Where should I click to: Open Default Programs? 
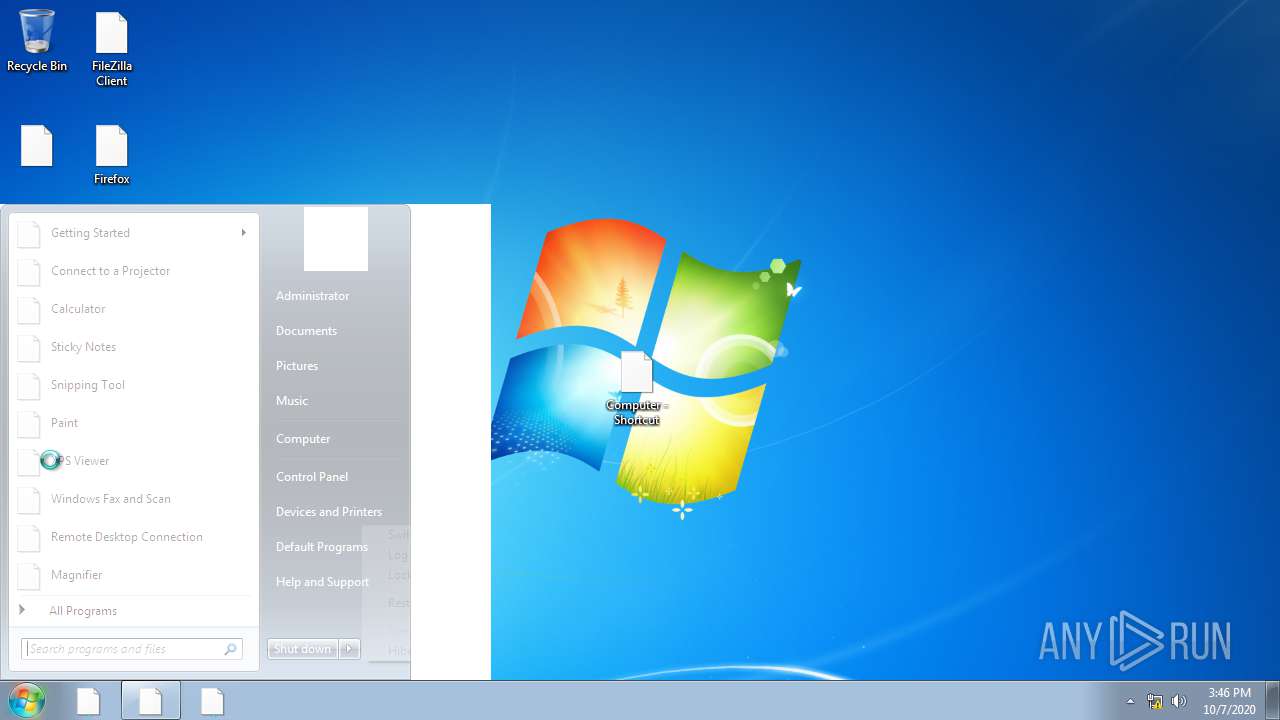point(322,547)
